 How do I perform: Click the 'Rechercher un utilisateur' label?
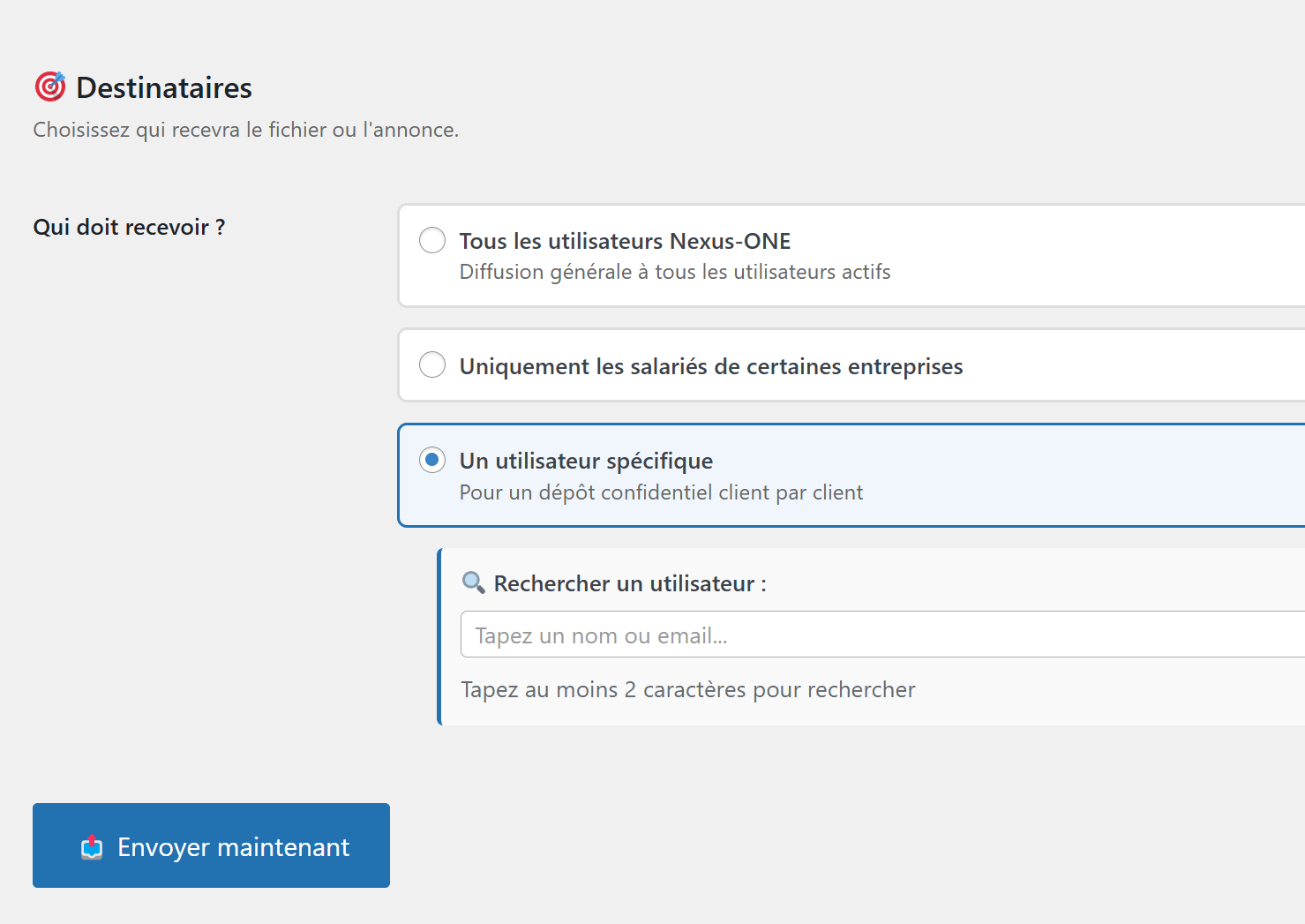tap(629, 583)
